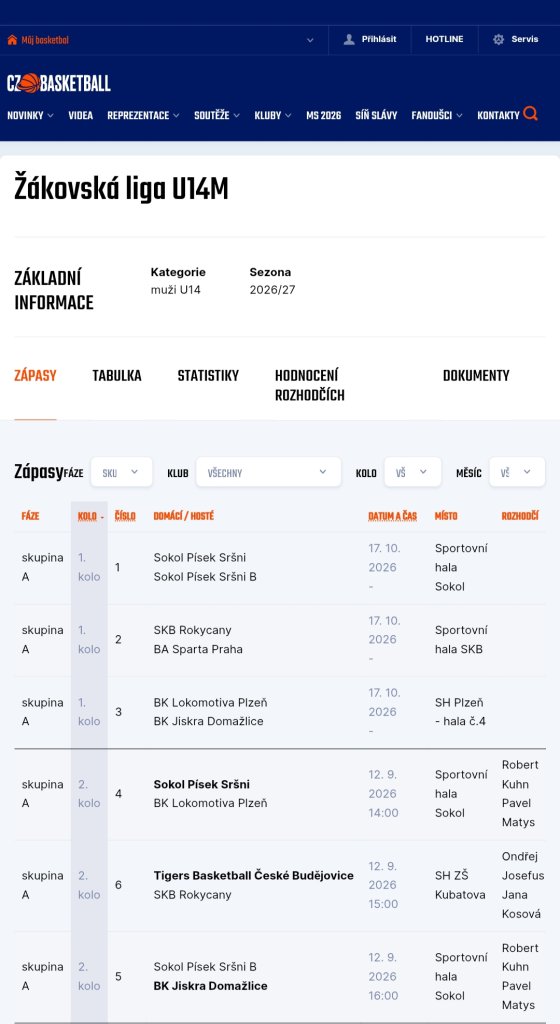
Task: Click the Můj basketbal home icon
Action: (x=12, y=40)
